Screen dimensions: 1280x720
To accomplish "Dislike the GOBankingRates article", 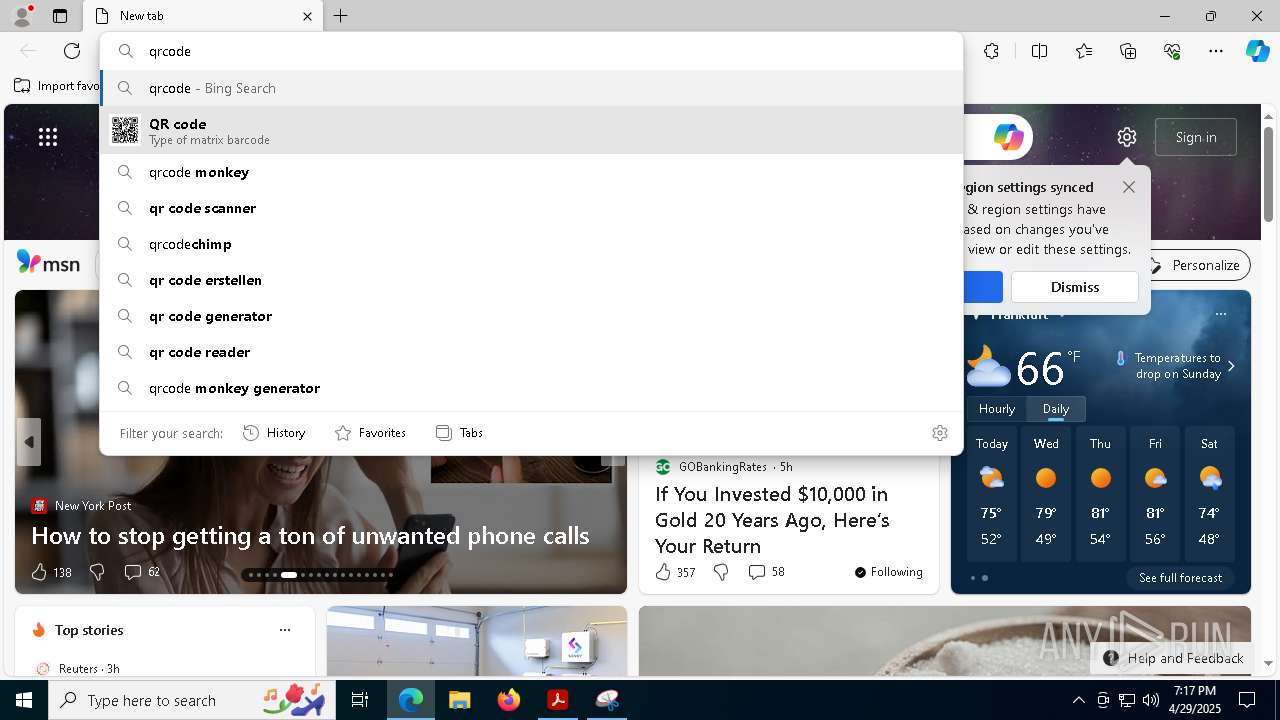I will [x=721, y=572].
